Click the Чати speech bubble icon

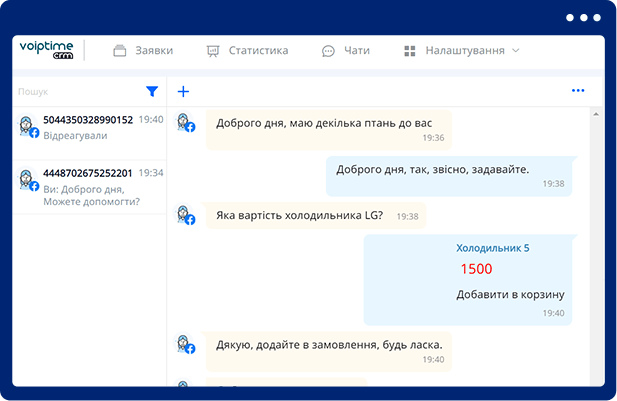[x=328, y=51]
